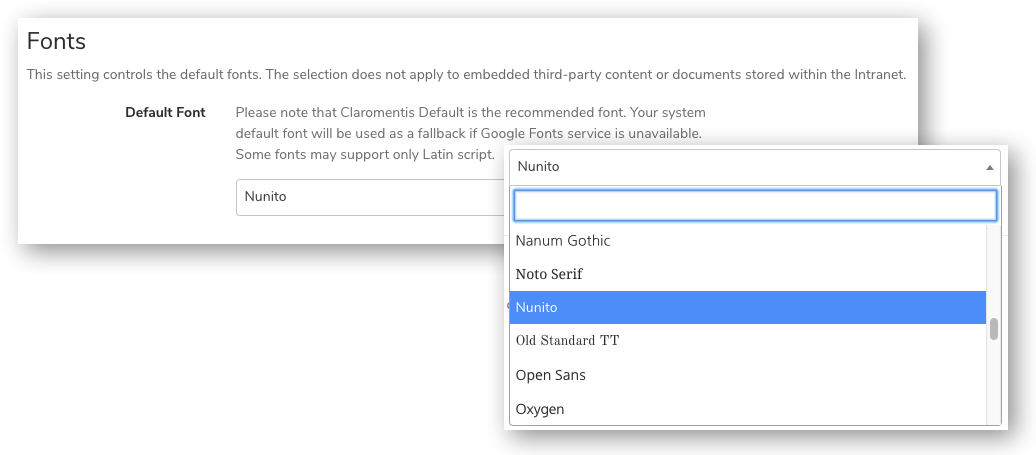
Task: Click scrollbar track below the thumb
Action: point(994,385)
